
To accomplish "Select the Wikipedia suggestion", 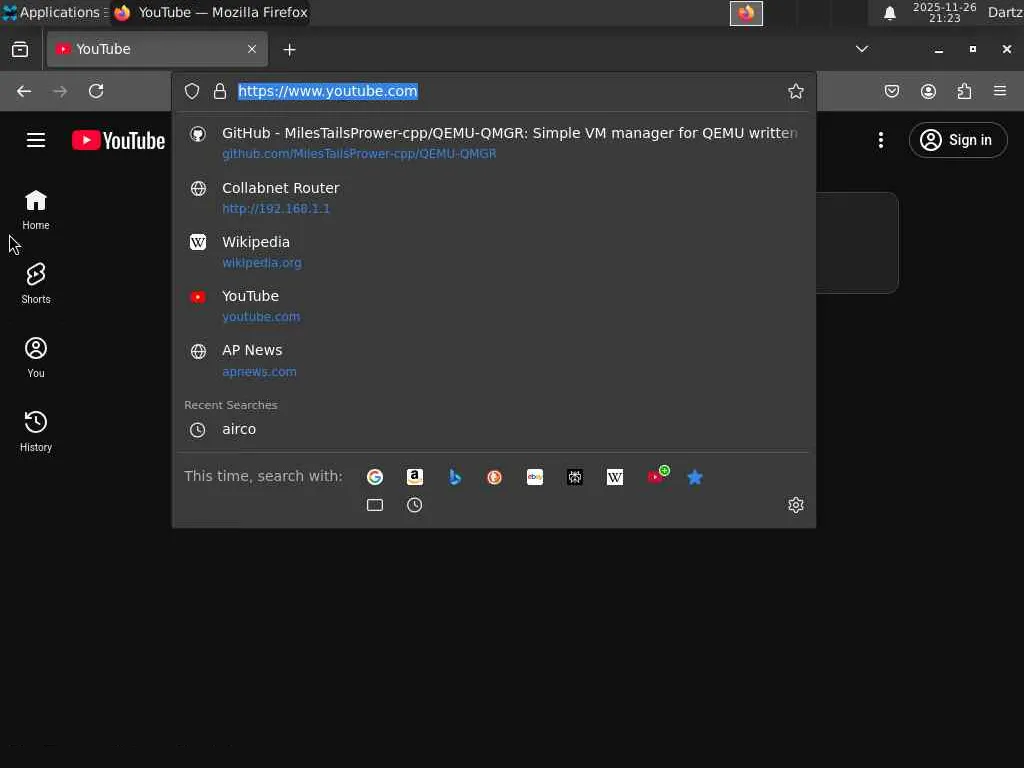I will [x=494, y=251].
